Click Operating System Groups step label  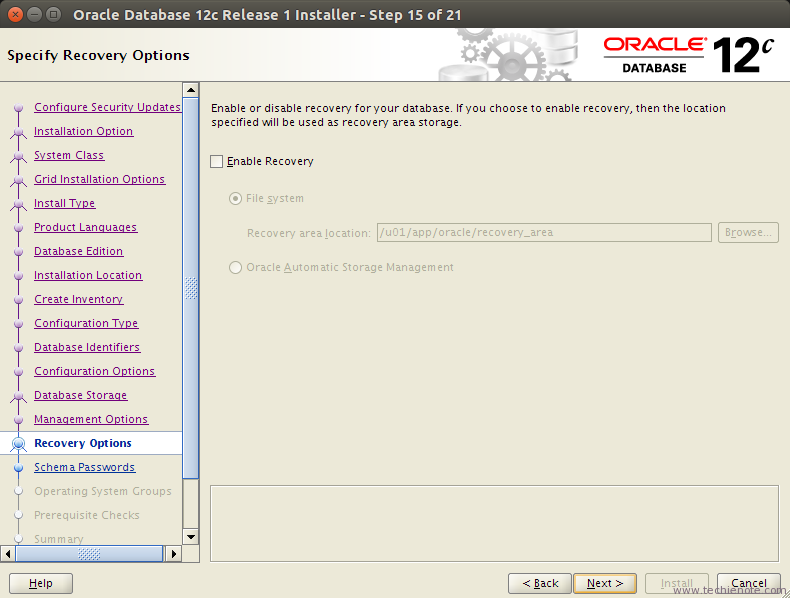tap(103, 491)
